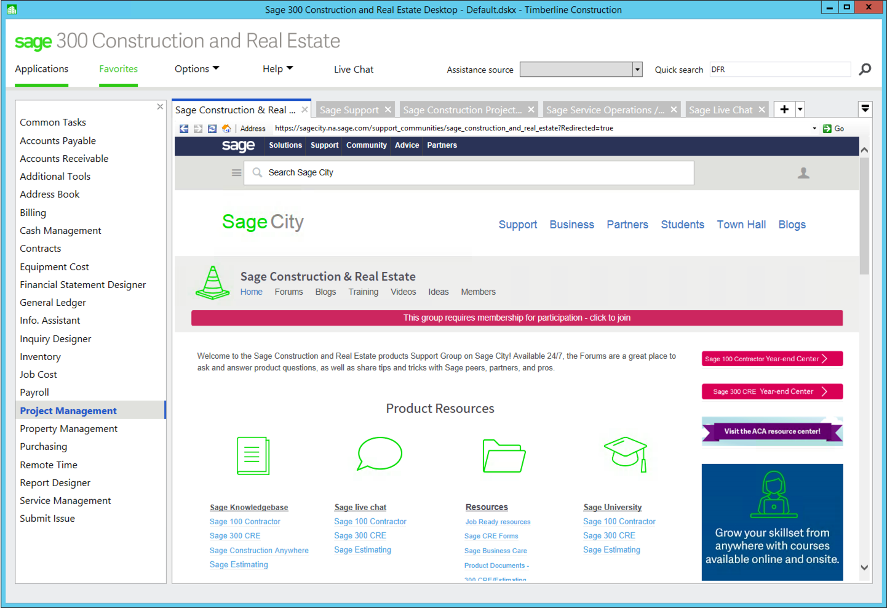Click the vertical scrollbar thumb

(864, 216)
